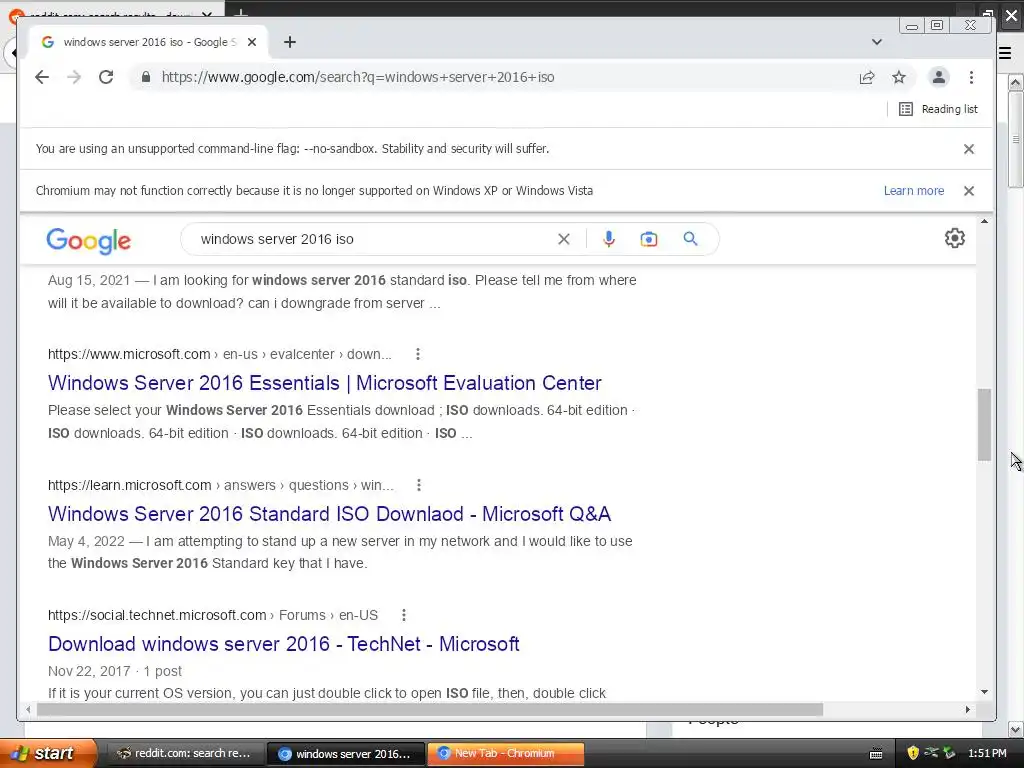Go back using the browser back arrow
The width and height of the screenshot is (1024, 768).
tap(42, 77)
